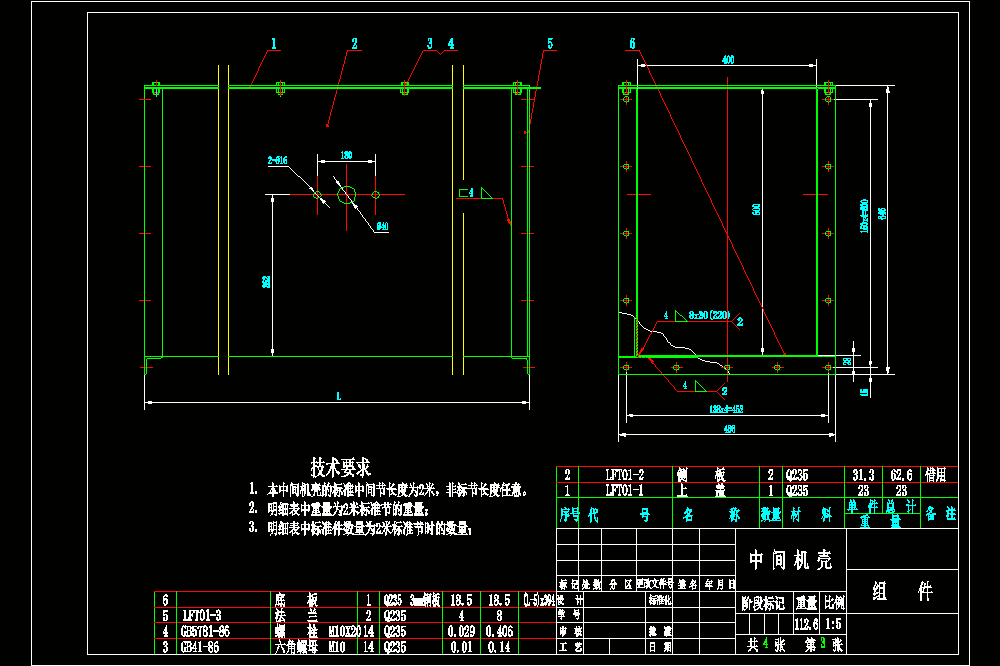Click part callout number 5 above the drawing
This screenshot has width=1000, height=666.
550,43
